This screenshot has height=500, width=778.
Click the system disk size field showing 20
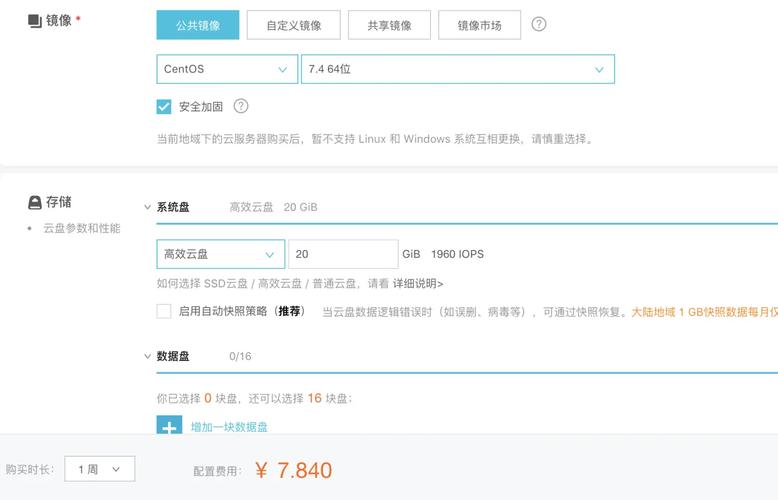click(343, 254)
